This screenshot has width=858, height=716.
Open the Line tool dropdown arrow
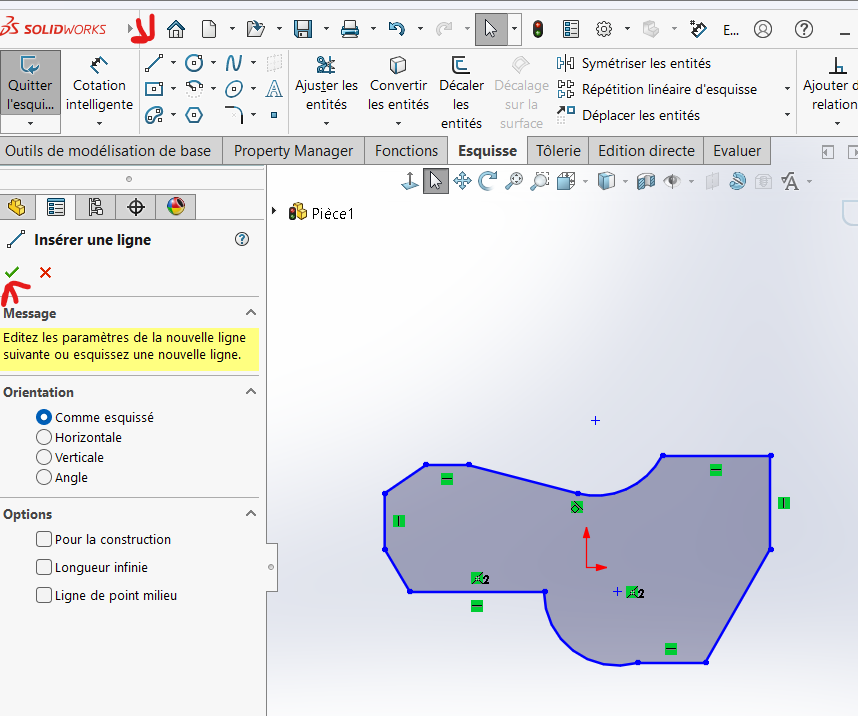[x=173, y=63]
